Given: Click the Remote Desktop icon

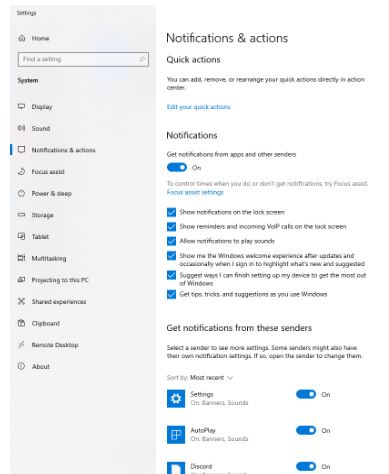Looking at the screenshot, I should tap(21, 345).
